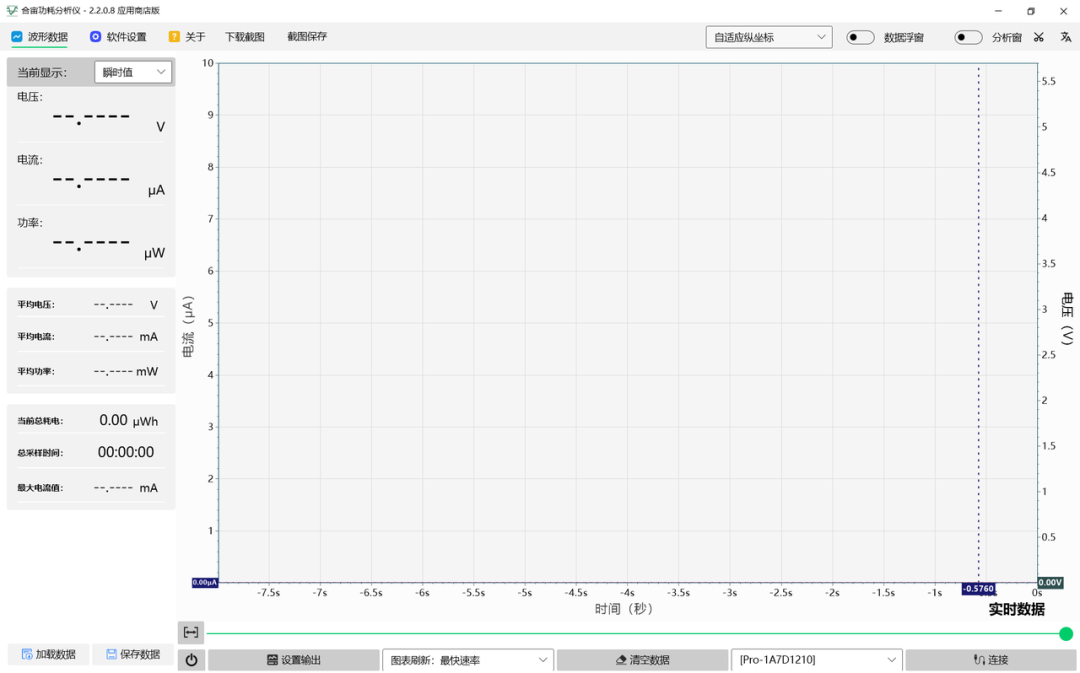1080x673 pixels.
Task: Open the Pro-1A7D1210 device selector
Action: pos(816,659)
